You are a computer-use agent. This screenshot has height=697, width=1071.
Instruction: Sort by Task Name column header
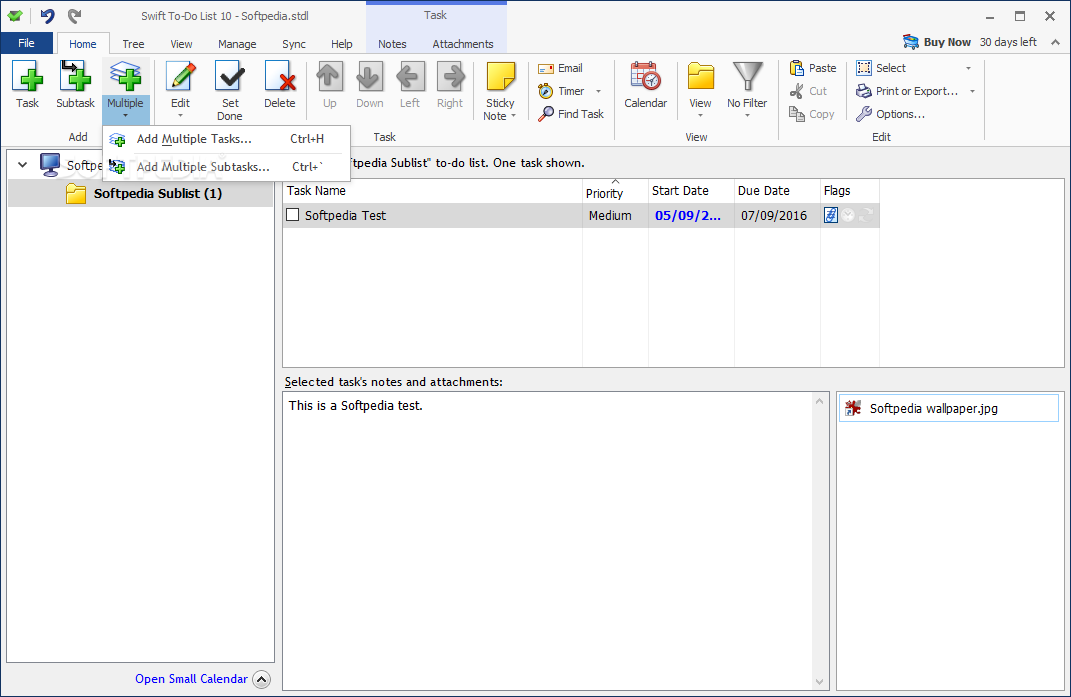(x=432, y=191)
